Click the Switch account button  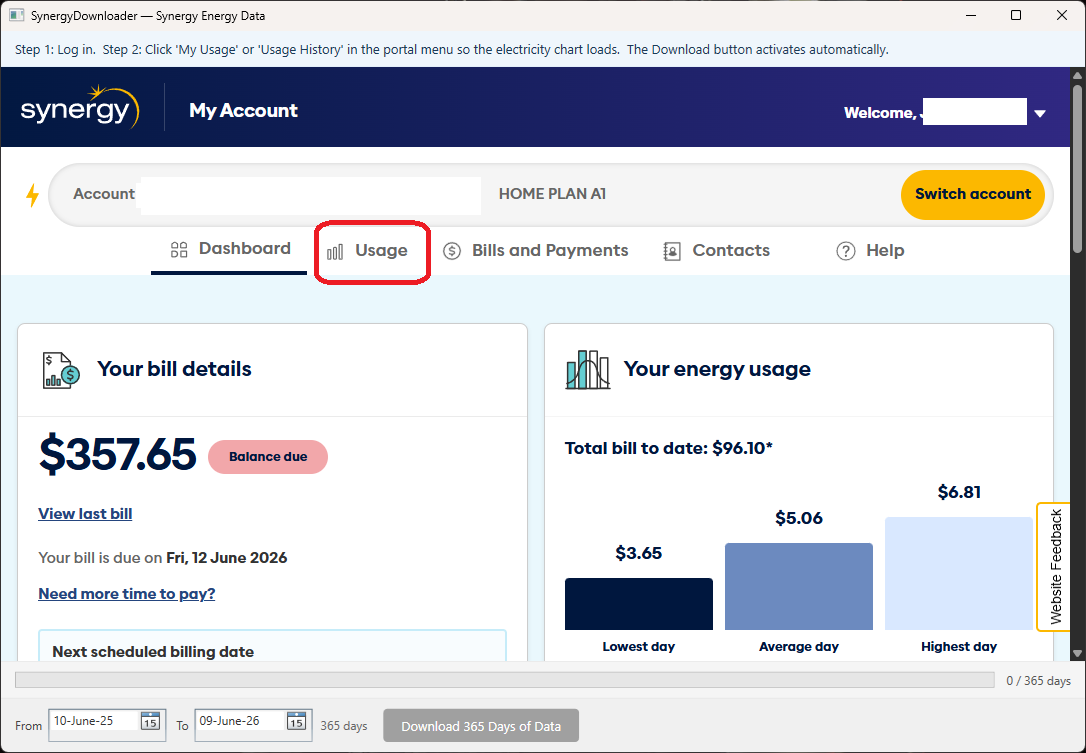pyautogui.click(x=972, y=195)
